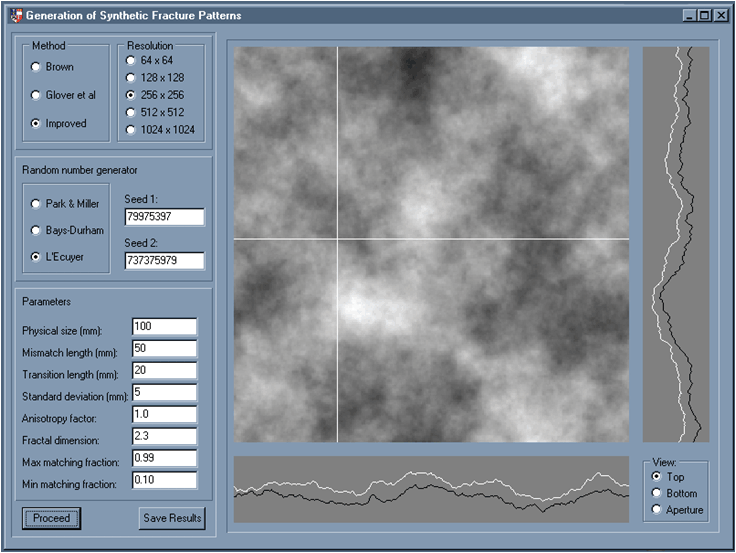
Task: Click the fracture surface grayscale map
Action: click(431, 244)
